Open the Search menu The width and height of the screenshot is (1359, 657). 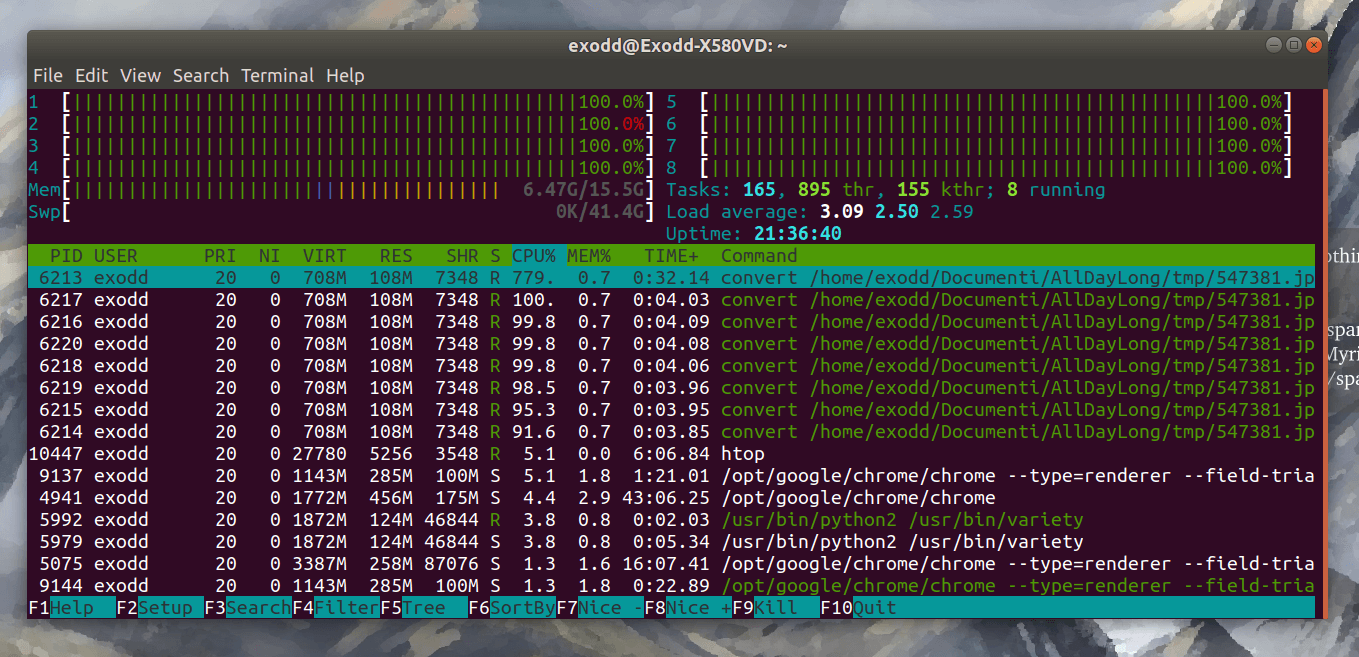click(x=200, y=76)
